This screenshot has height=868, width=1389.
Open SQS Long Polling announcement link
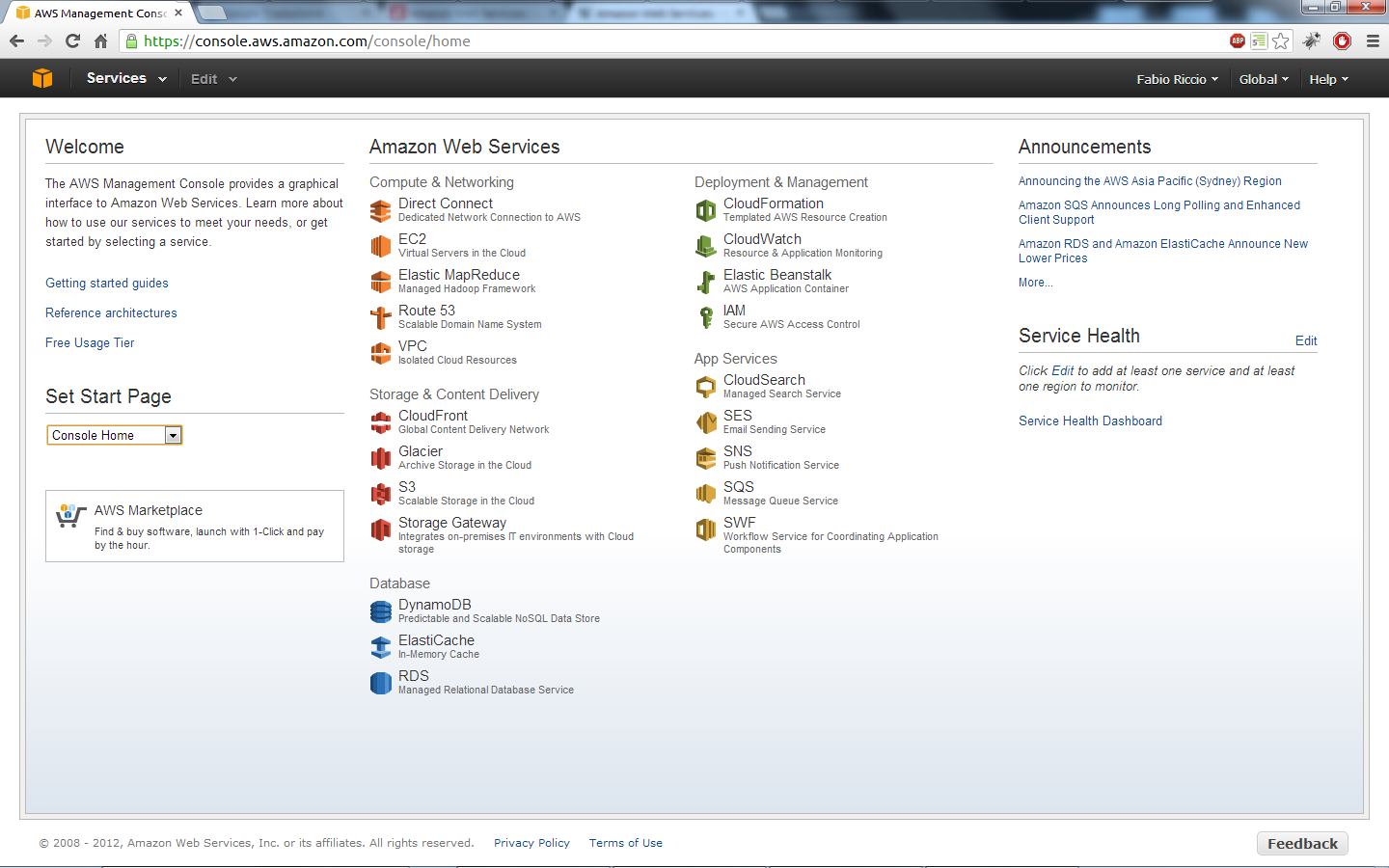(x=1159, y=212)
